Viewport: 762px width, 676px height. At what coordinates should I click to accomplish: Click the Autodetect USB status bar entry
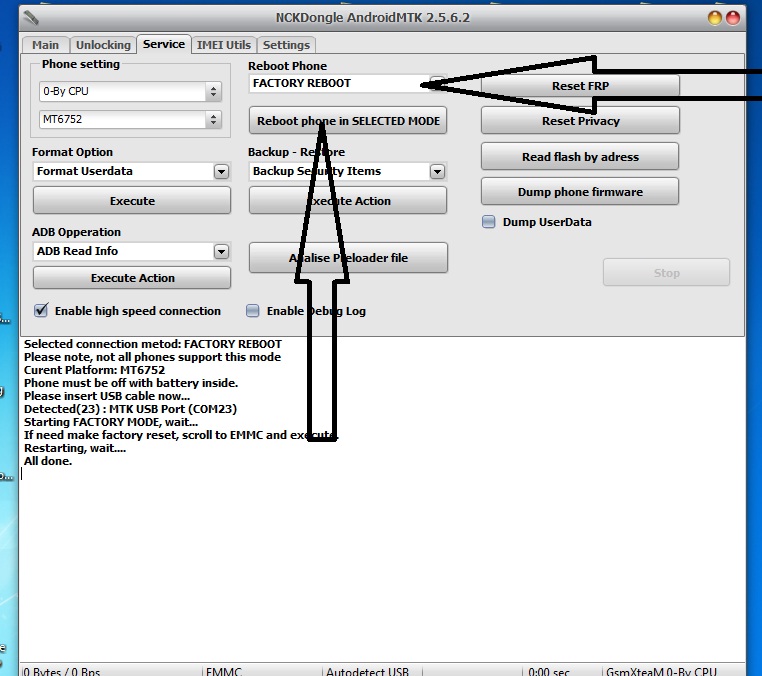coord(367,672)
